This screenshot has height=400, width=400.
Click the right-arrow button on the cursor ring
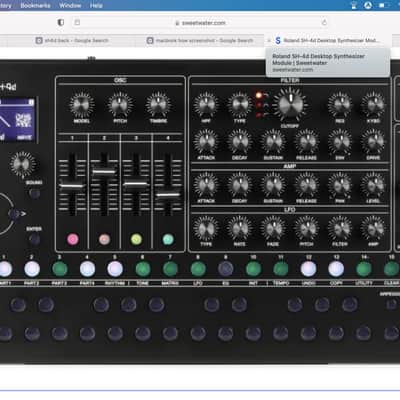14,214
